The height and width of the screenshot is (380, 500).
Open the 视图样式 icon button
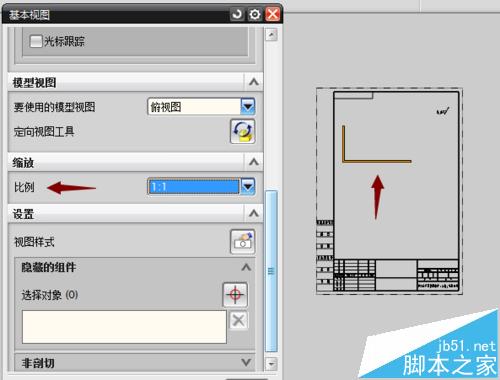(x=243, y=242)
